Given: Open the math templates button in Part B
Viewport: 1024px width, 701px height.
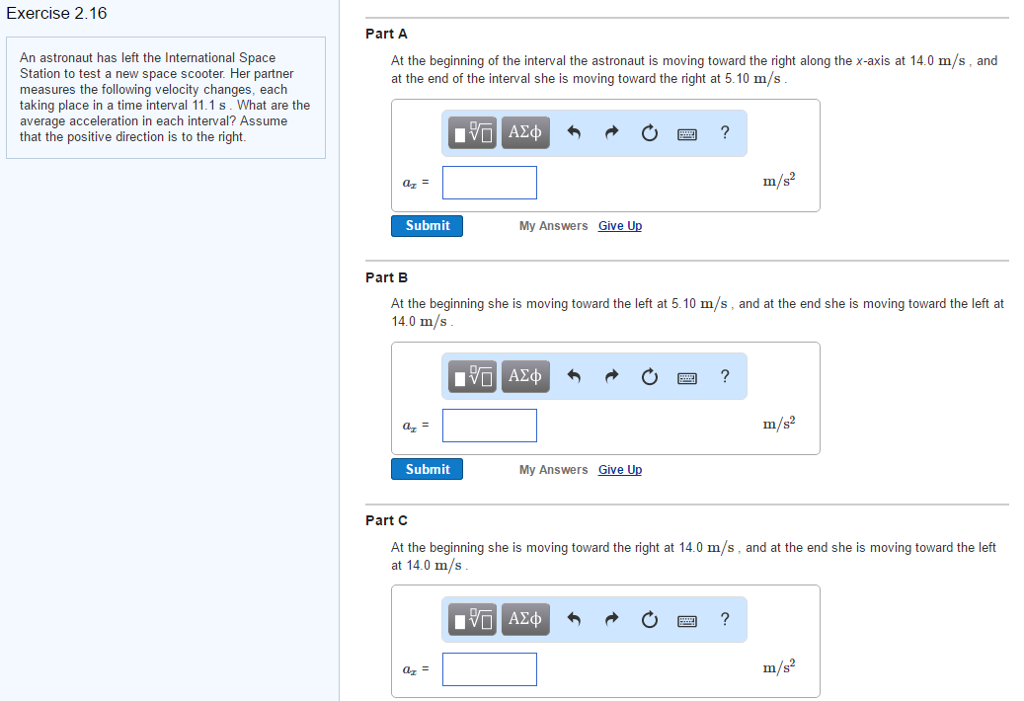Looking at the screenshot, I should click(x=473, y=377).
